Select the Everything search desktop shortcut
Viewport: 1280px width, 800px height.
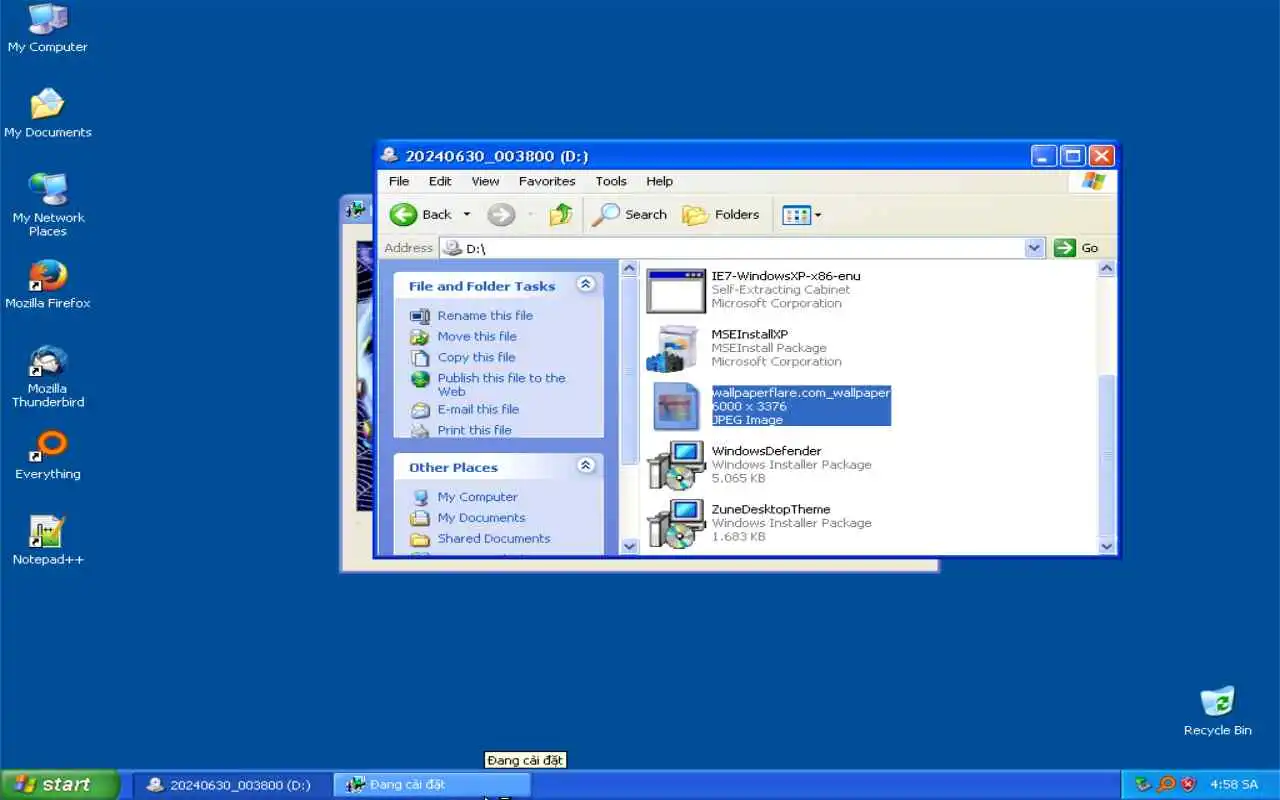click(47, 455)
